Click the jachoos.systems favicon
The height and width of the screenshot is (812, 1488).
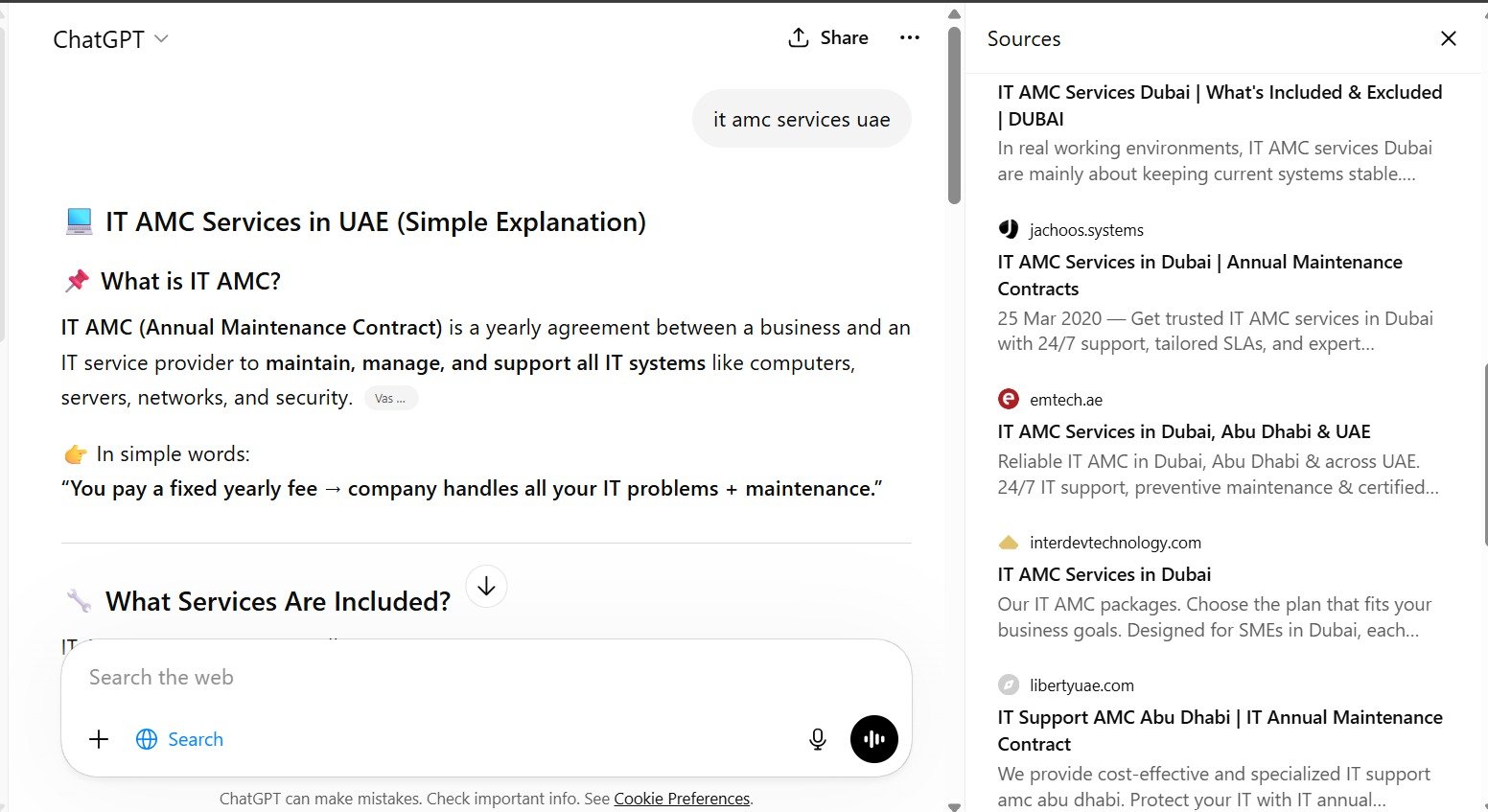(x=1009, y=229)
